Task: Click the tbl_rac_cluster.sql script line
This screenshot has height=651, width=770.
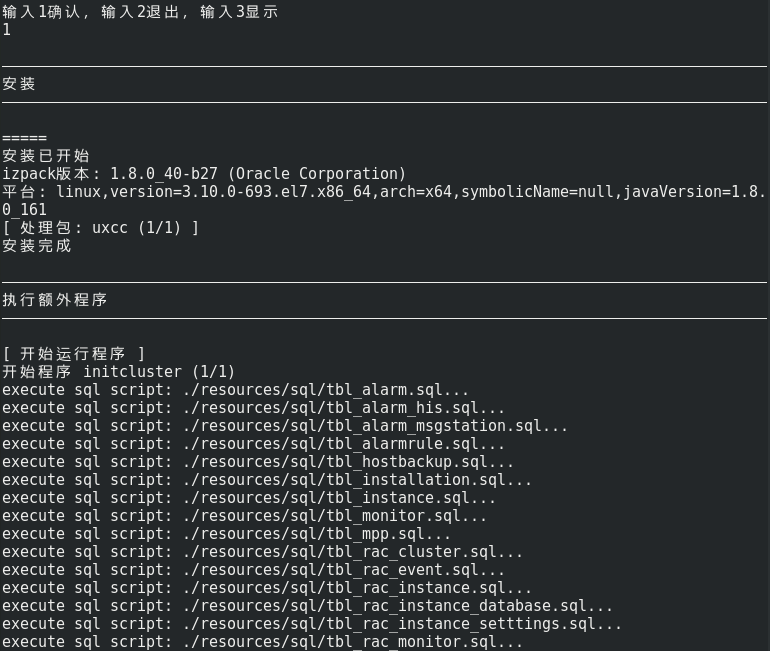Action: coord(262,552)
